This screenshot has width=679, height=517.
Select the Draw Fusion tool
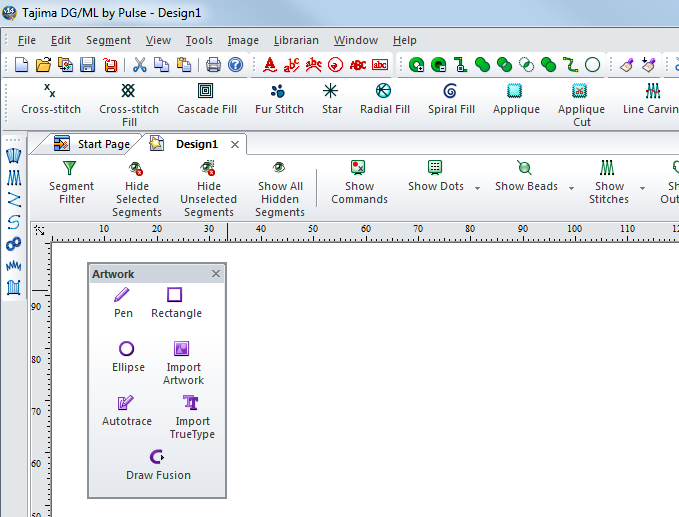coord(157,463)
